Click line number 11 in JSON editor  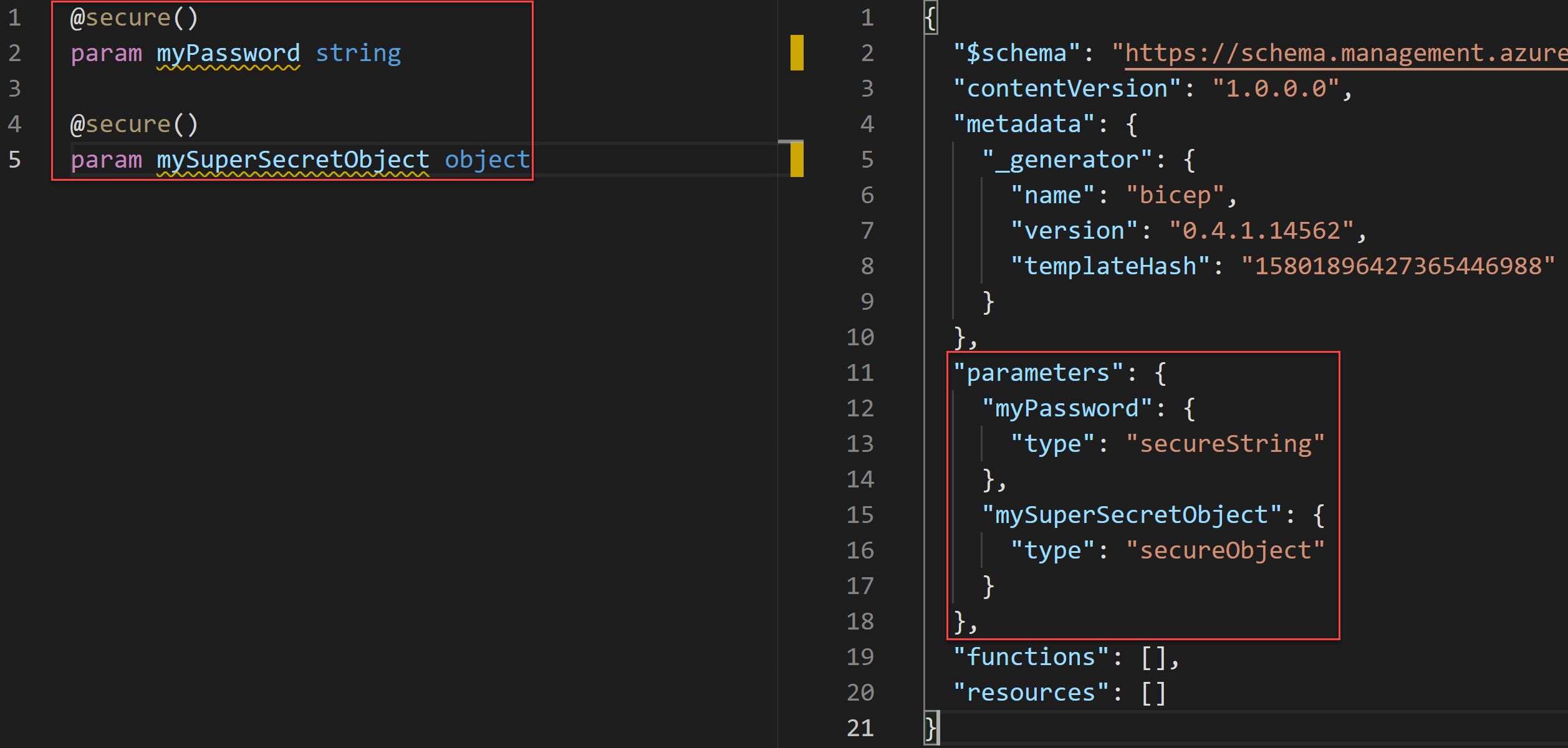click(x=860, y=373)
